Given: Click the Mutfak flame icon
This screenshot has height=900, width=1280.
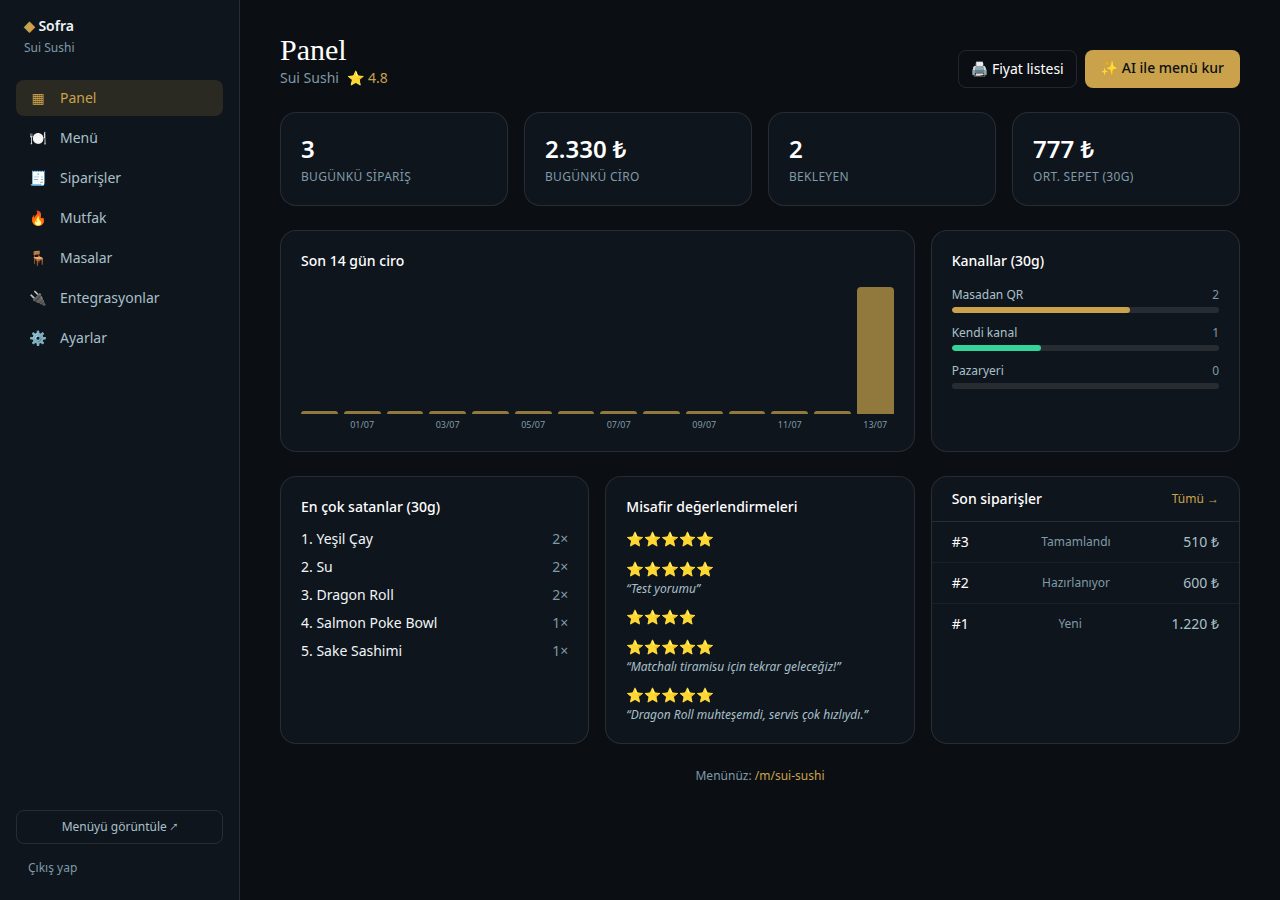Looking at the screenshot, I should [38, 218].
